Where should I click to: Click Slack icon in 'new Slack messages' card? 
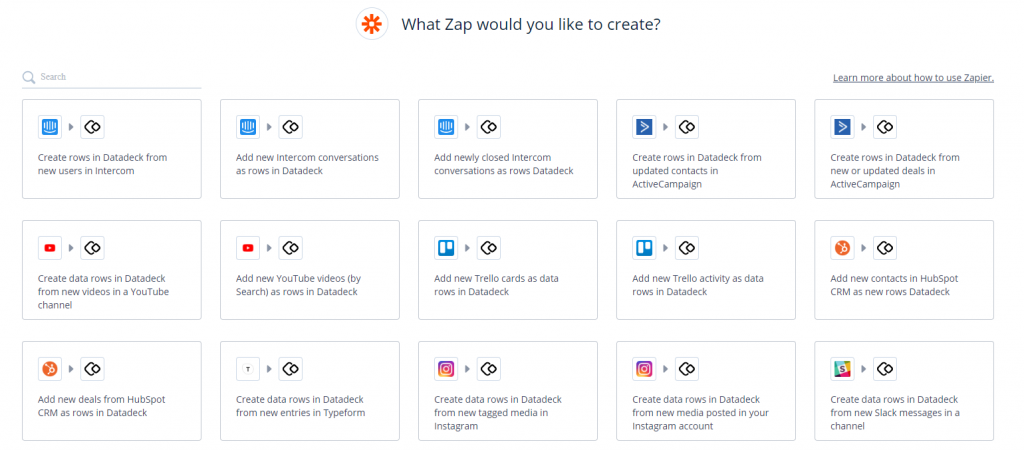click(x=842, y=368)
